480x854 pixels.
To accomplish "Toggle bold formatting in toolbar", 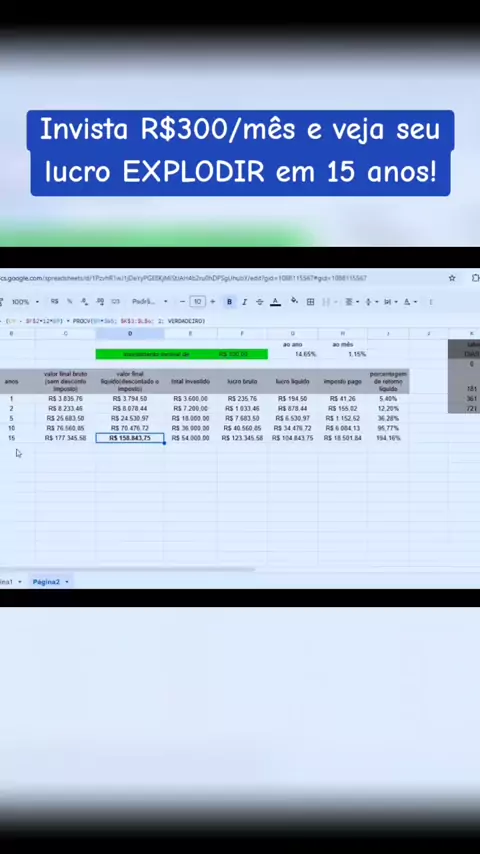I will point(229,302).
